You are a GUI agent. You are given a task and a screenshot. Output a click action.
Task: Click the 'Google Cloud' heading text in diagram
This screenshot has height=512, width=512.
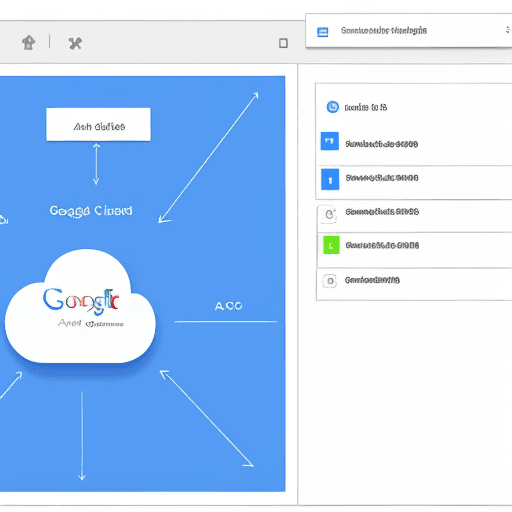click(91, 211)
